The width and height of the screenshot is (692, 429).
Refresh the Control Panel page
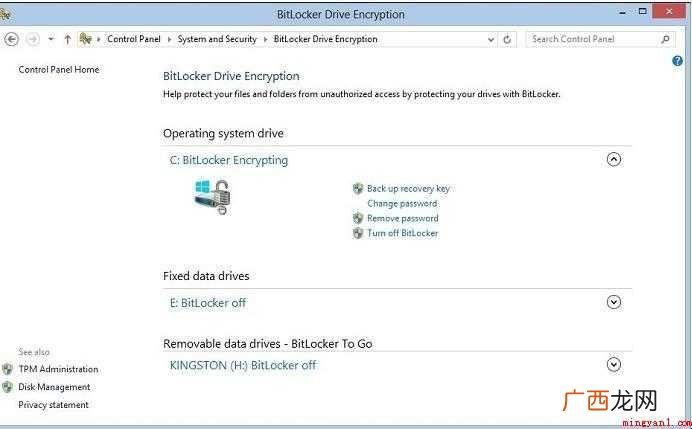coord(507,40)
